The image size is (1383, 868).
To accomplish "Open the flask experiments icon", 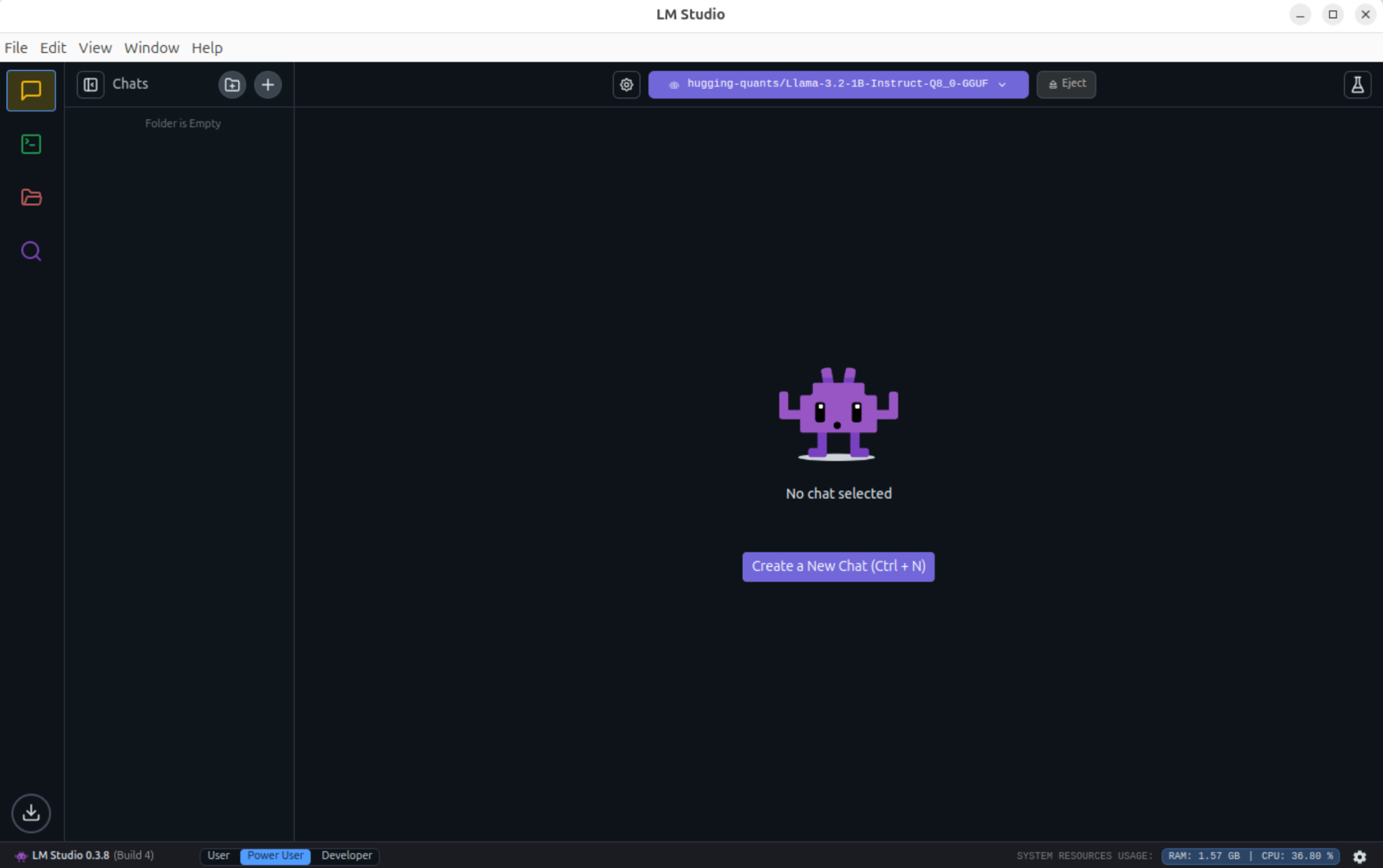I will 1357,84.
